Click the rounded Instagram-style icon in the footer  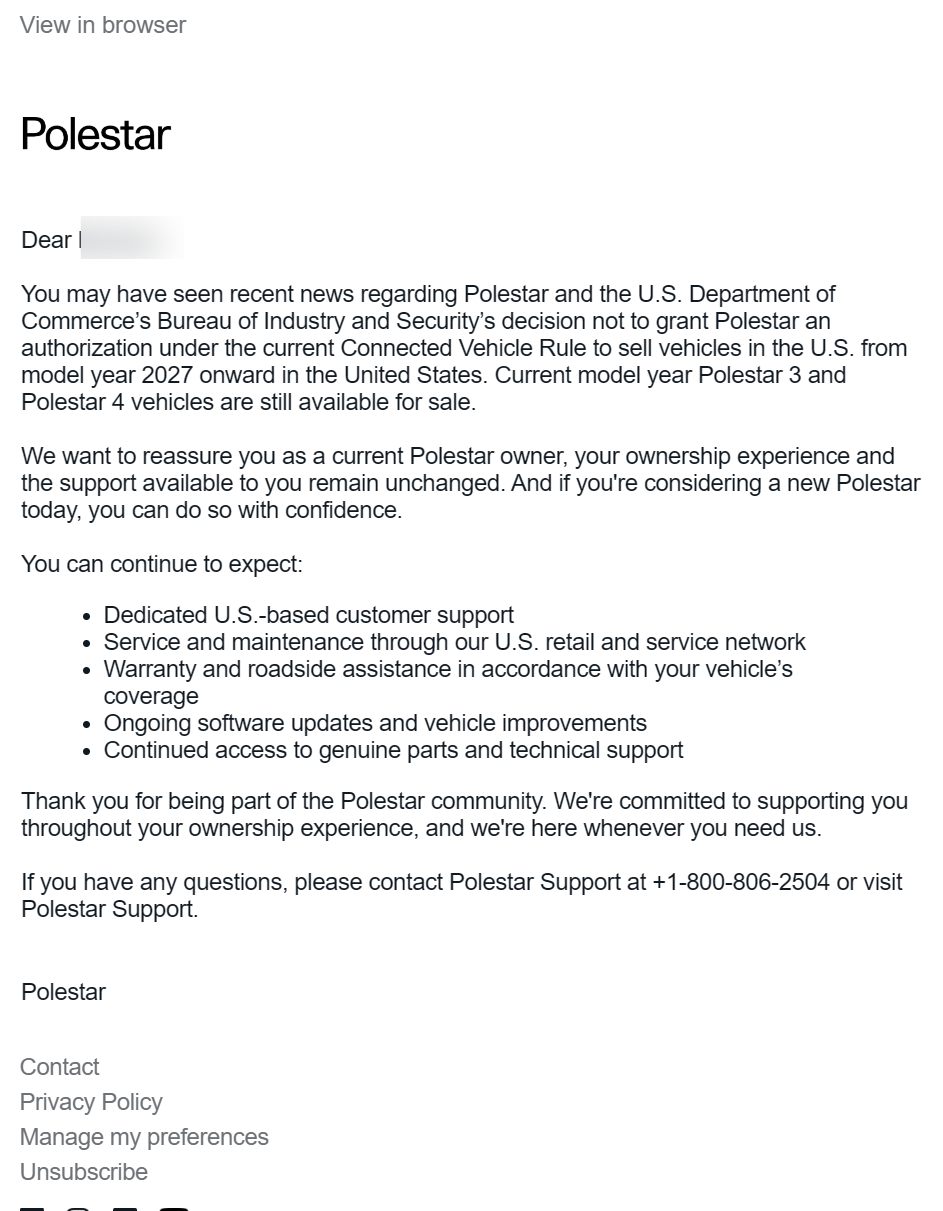(78, 1208)
